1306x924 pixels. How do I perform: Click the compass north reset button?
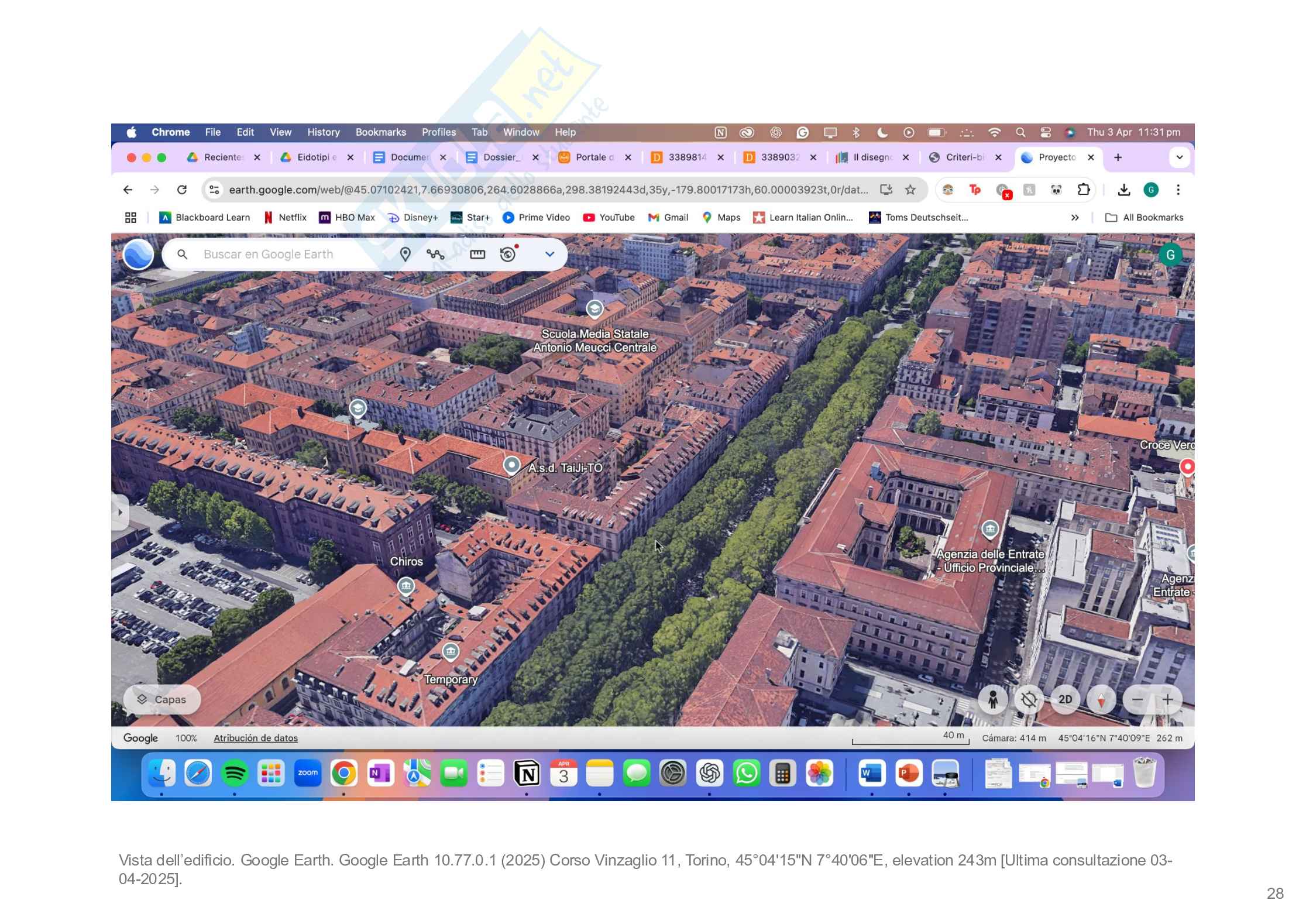(x=1101, y=699)
